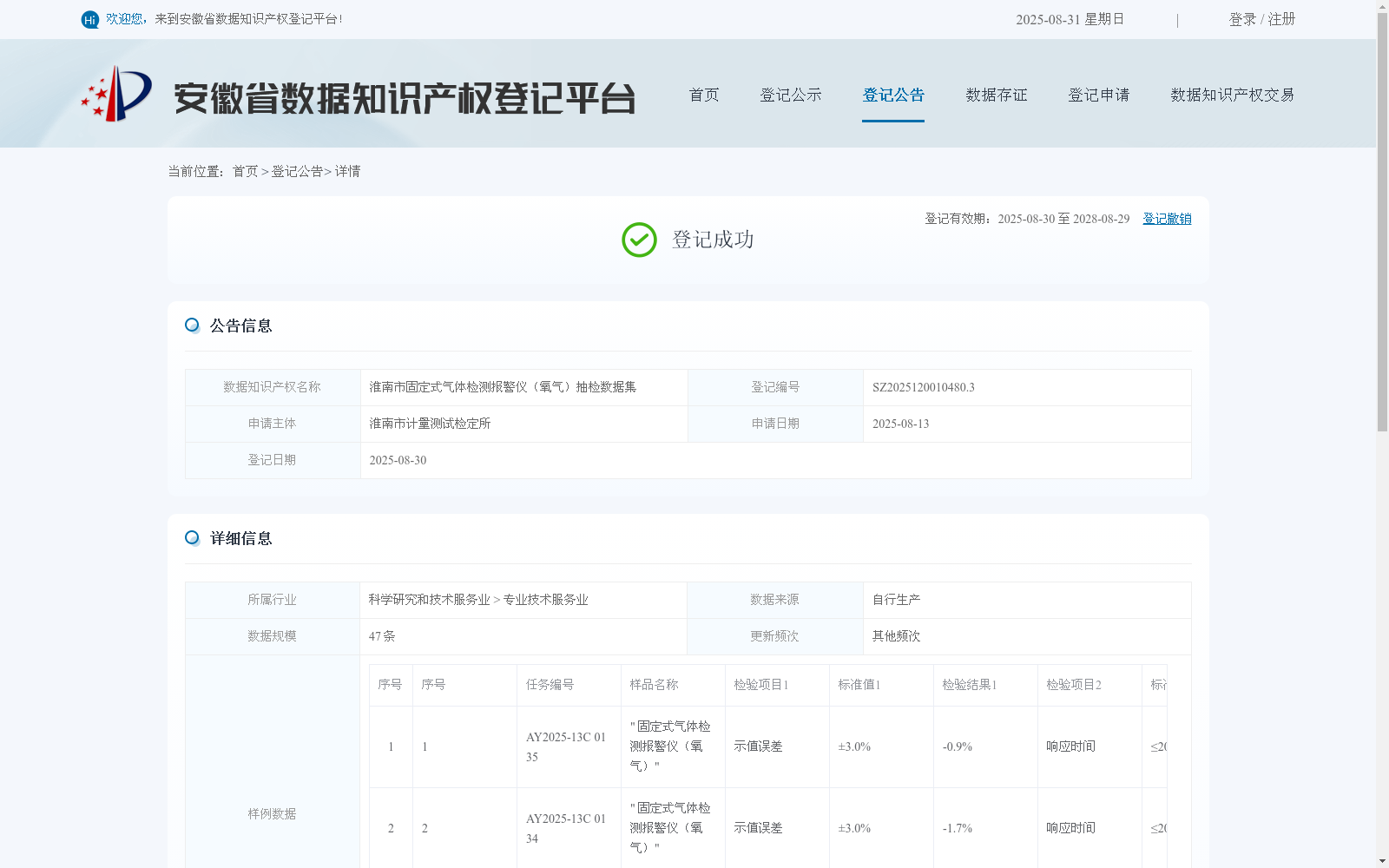Open the 数据知识产权交易 navigation tab
The height and width of the screenshot is (868, 1389).
point(1233,95)
